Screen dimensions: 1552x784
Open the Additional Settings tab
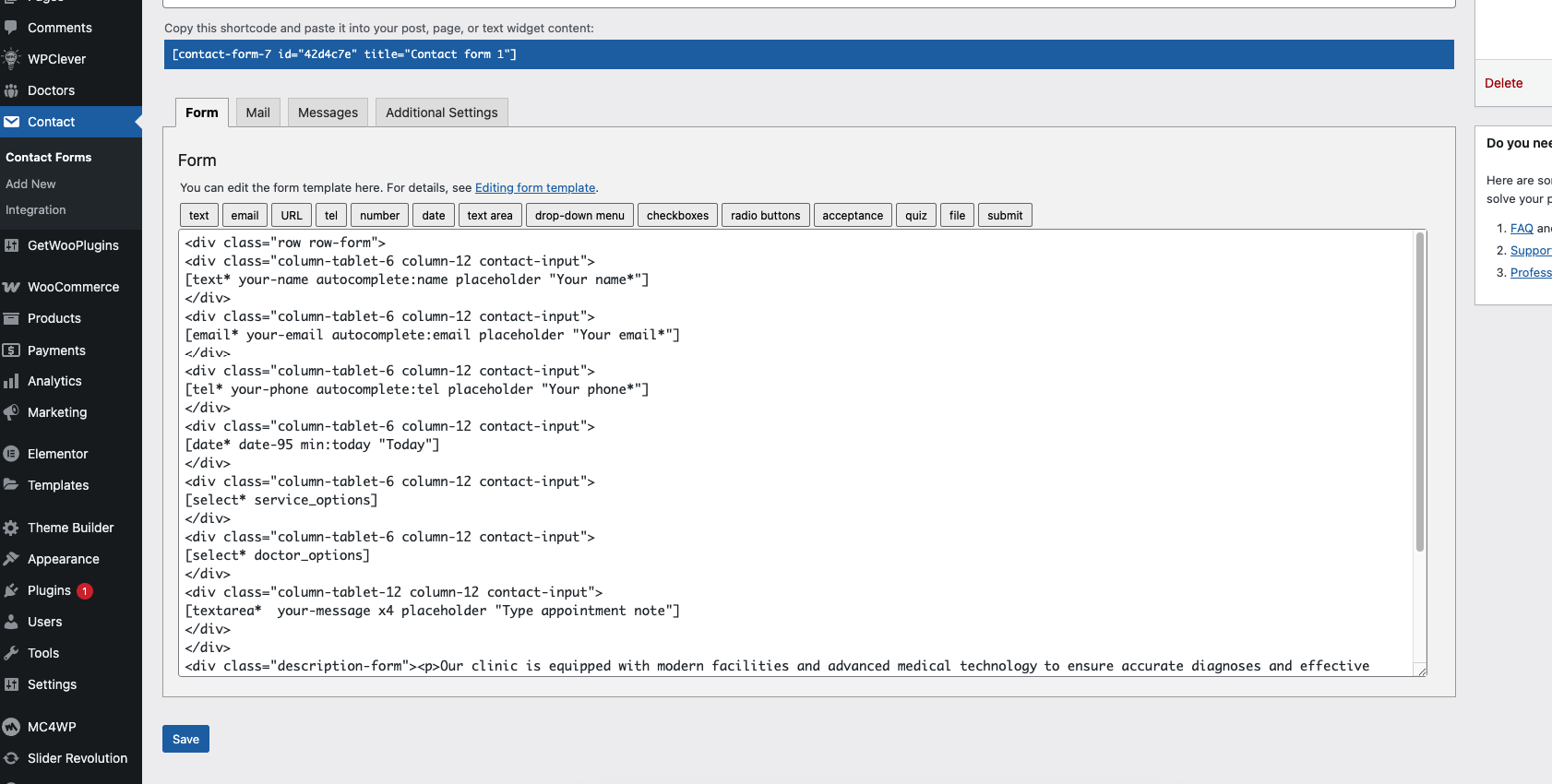pos(441,113)
